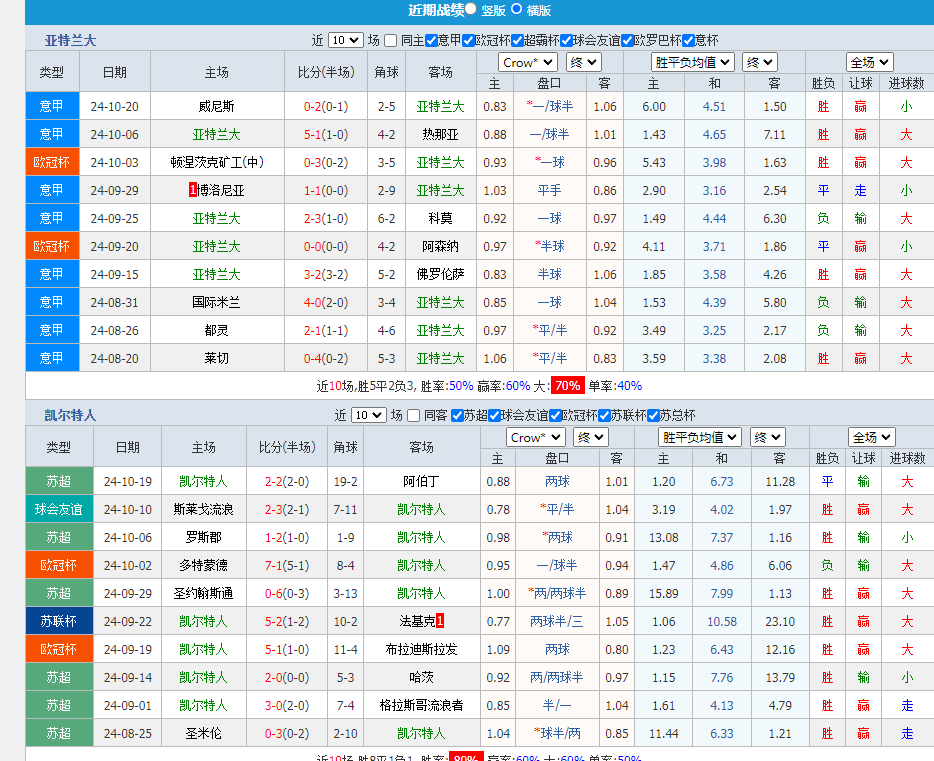934x761 pixels.
Task: Uncheck the 意甲 league filter
Action: [x=431, y=41]
